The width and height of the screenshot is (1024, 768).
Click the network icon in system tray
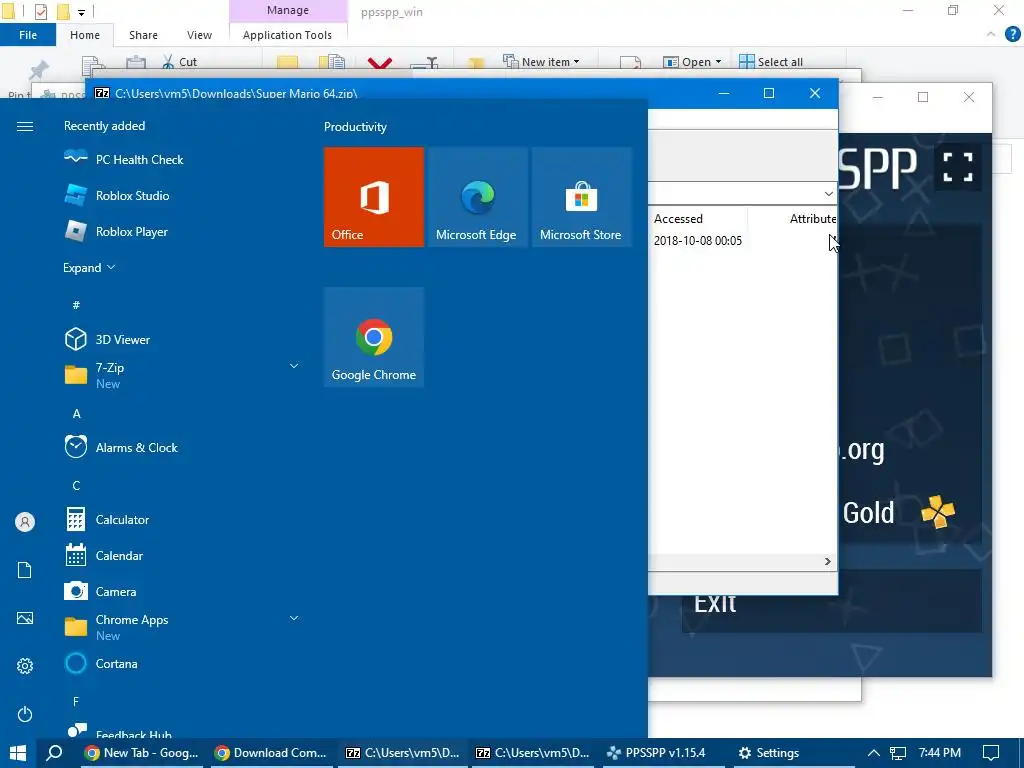(x=898, y=753)
